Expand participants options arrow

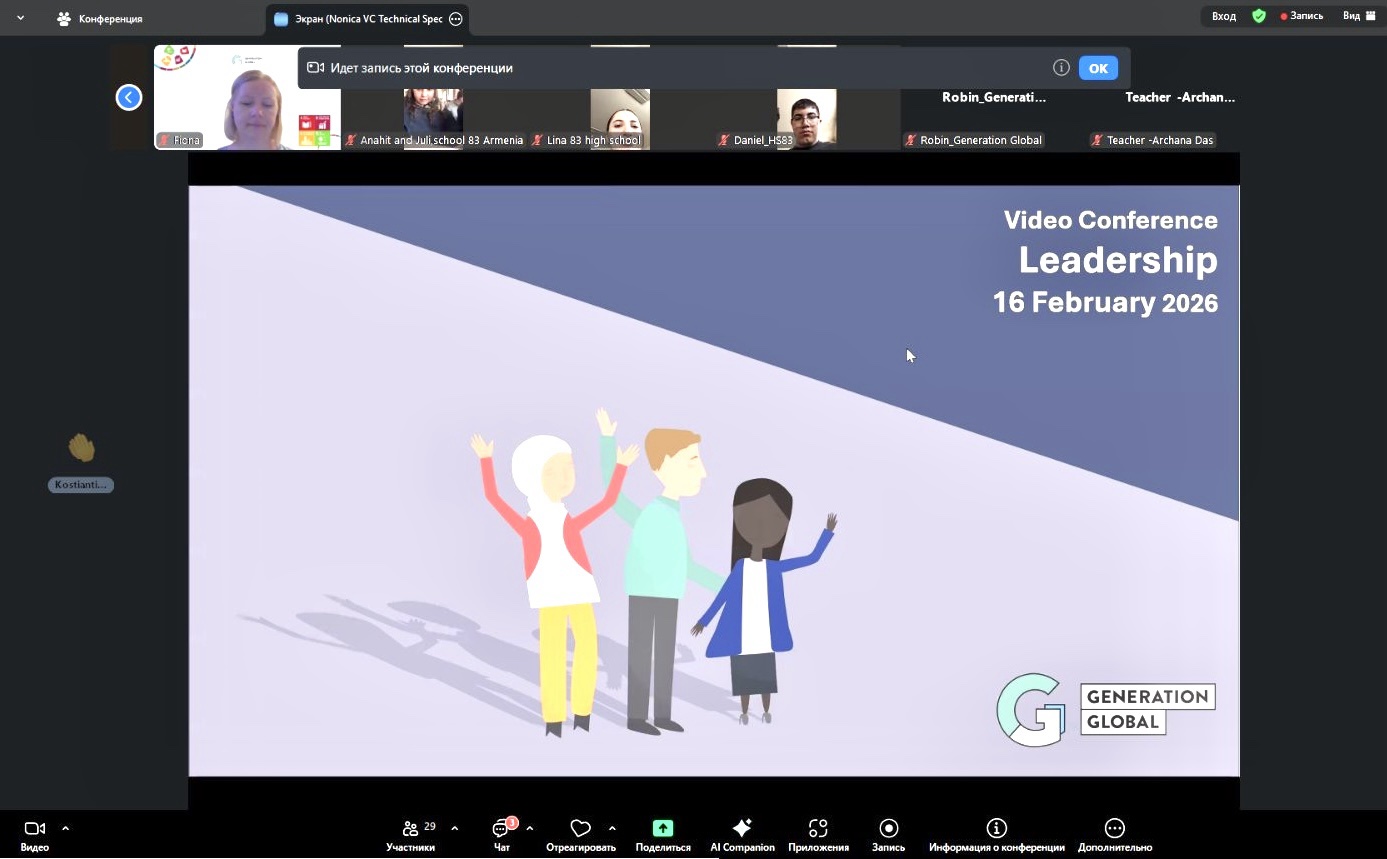point(455,828)
